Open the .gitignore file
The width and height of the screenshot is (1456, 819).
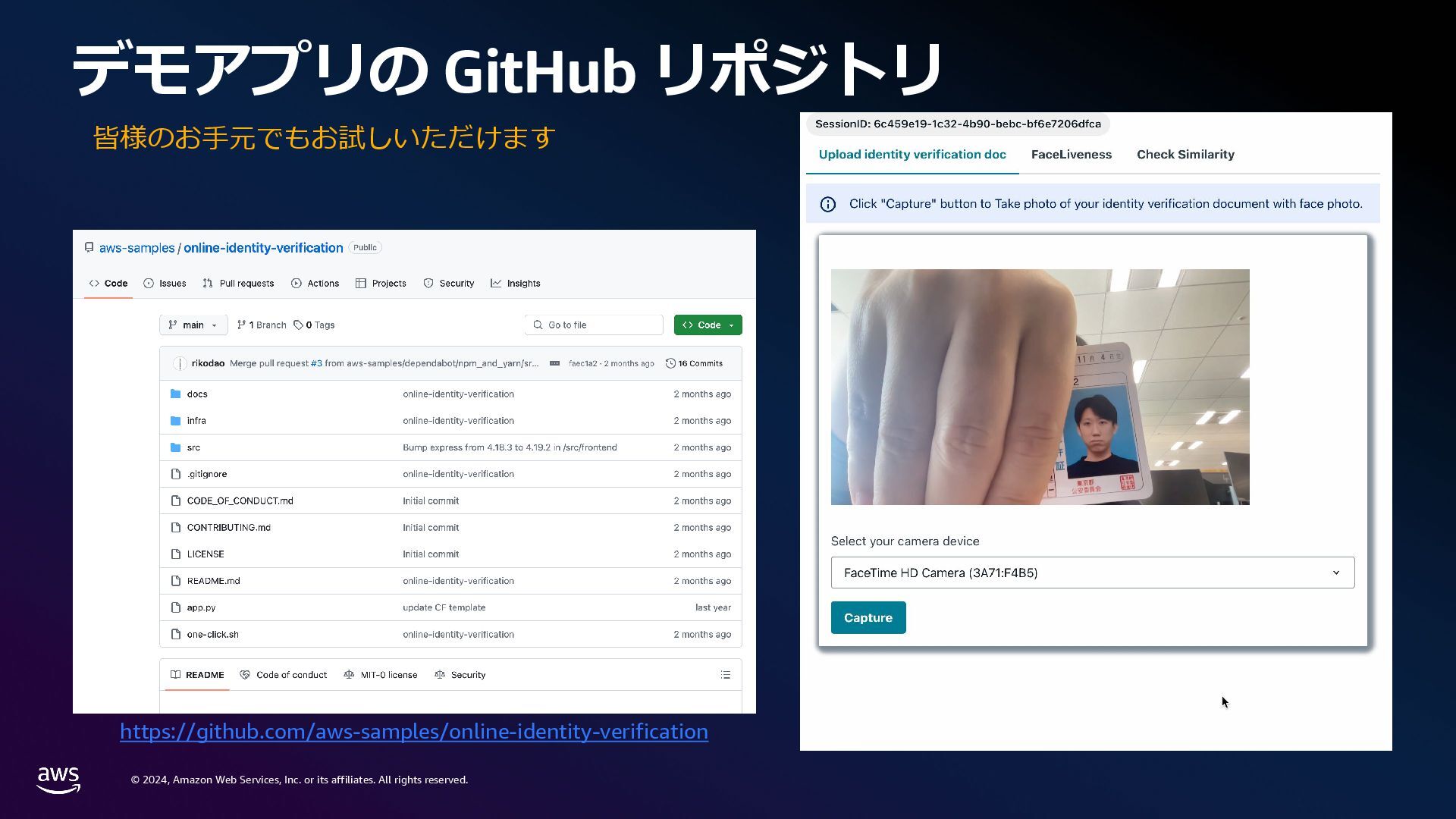pos(207,475)
